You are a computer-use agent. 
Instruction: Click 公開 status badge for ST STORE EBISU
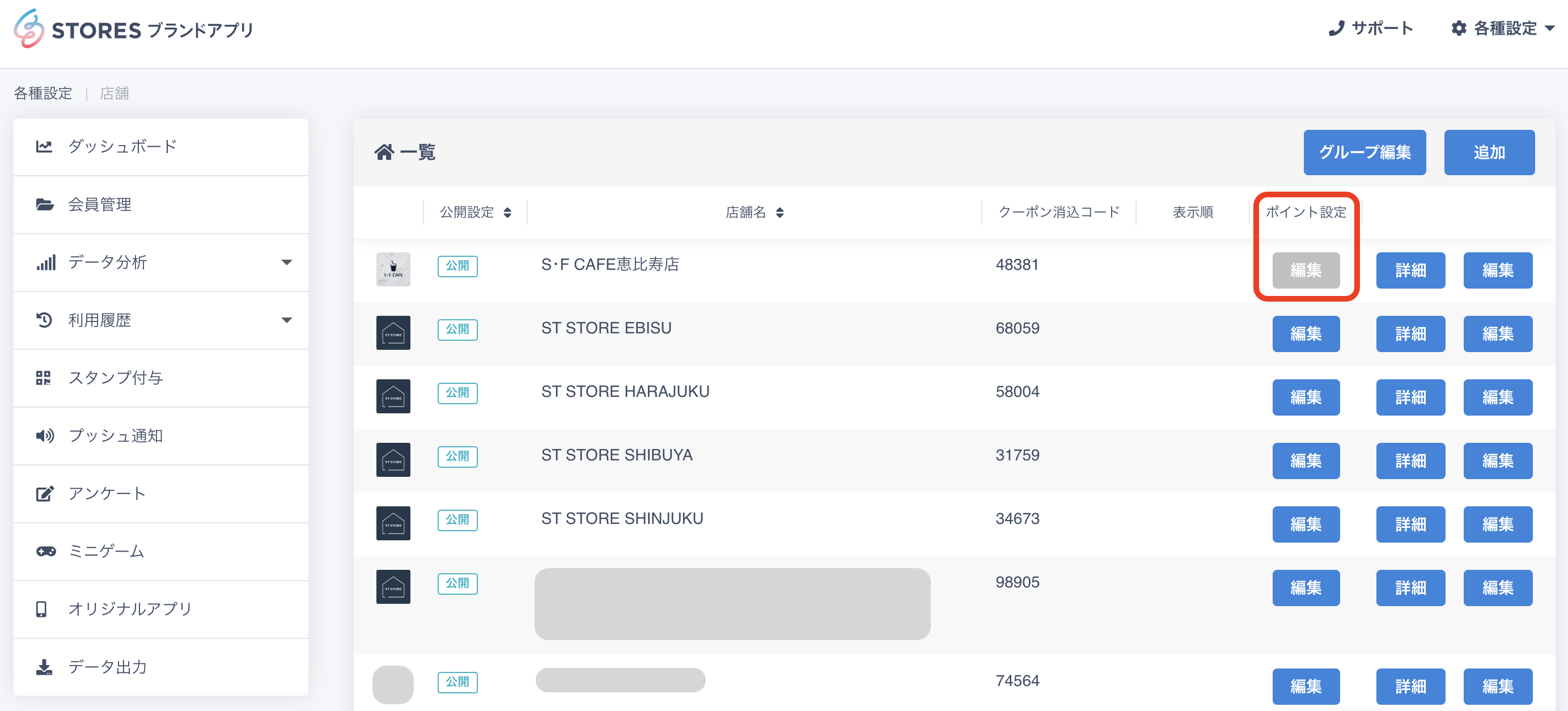457,329
